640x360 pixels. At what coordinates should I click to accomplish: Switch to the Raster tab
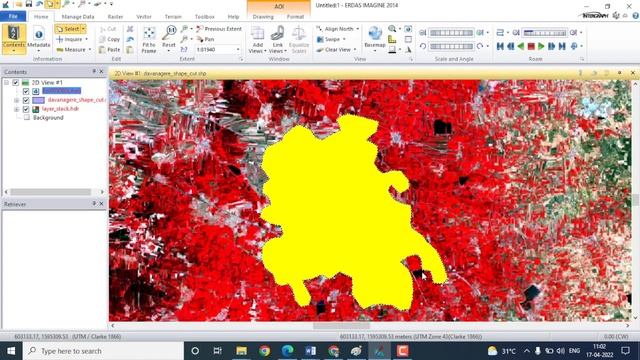click(x=116, y=17)
